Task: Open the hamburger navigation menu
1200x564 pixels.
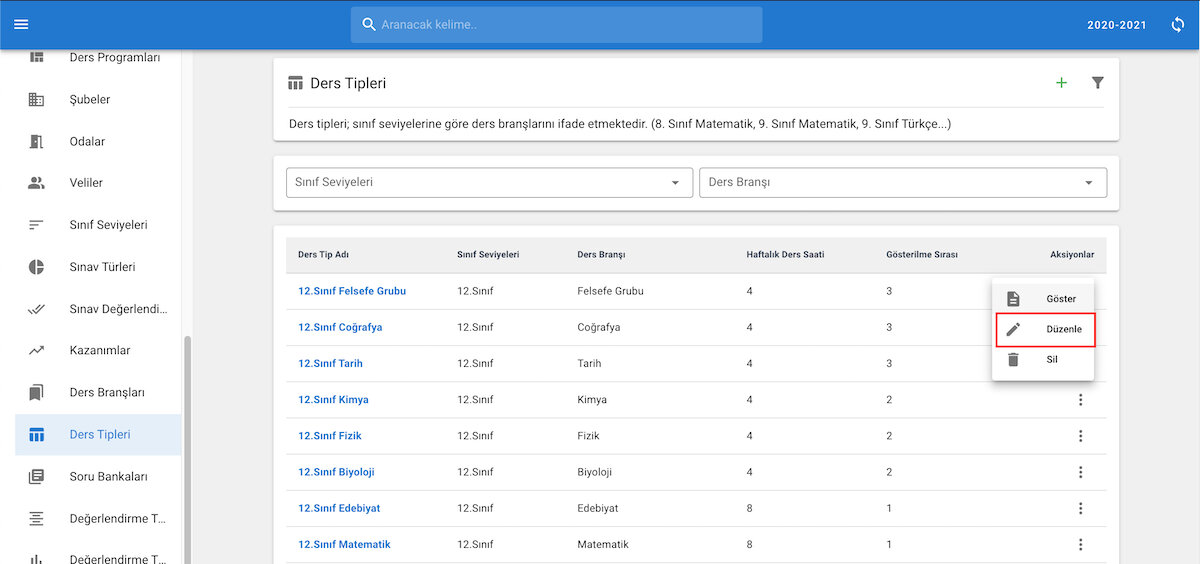Action: tap(21, 24)
